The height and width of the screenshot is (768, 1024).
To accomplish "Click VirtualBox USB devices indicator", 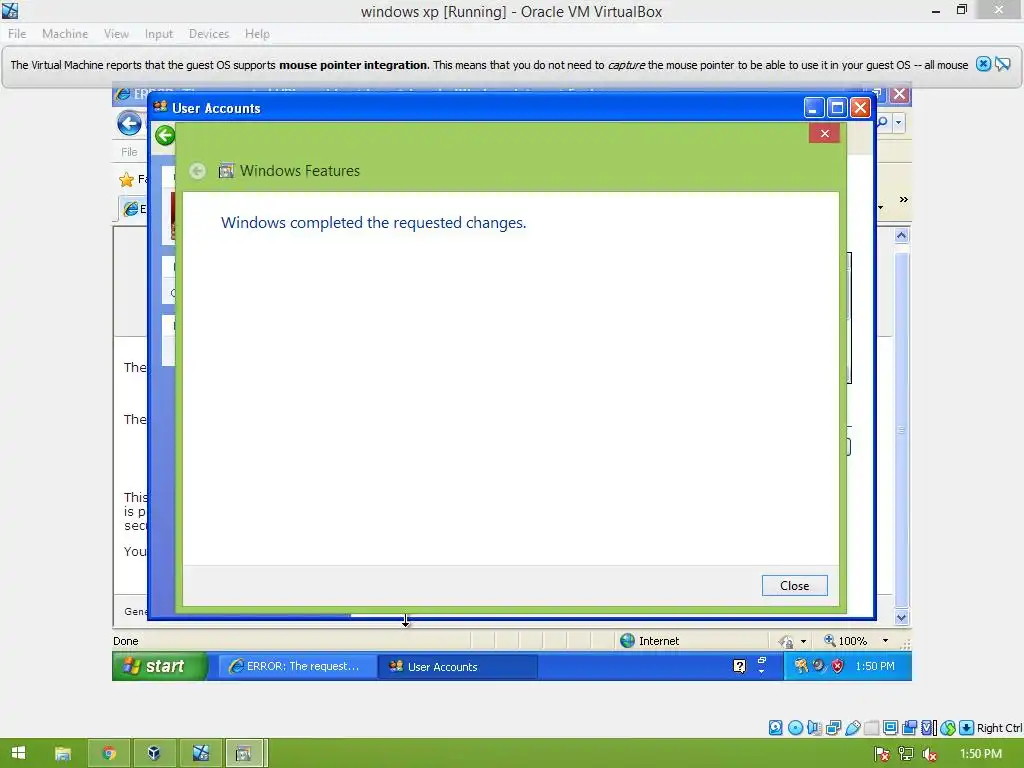I will [852, 728].
